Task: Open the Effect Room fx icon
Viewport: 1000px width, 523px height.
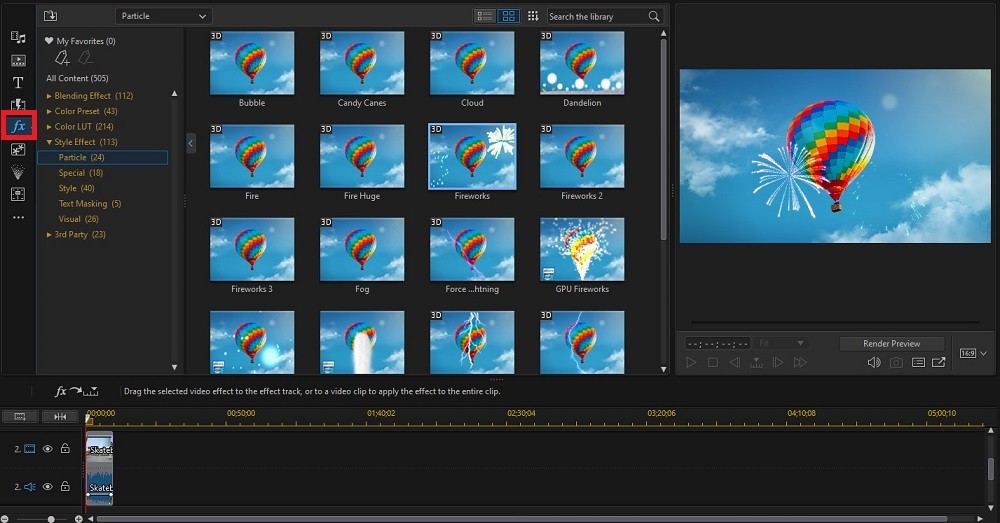Action: 18,126
